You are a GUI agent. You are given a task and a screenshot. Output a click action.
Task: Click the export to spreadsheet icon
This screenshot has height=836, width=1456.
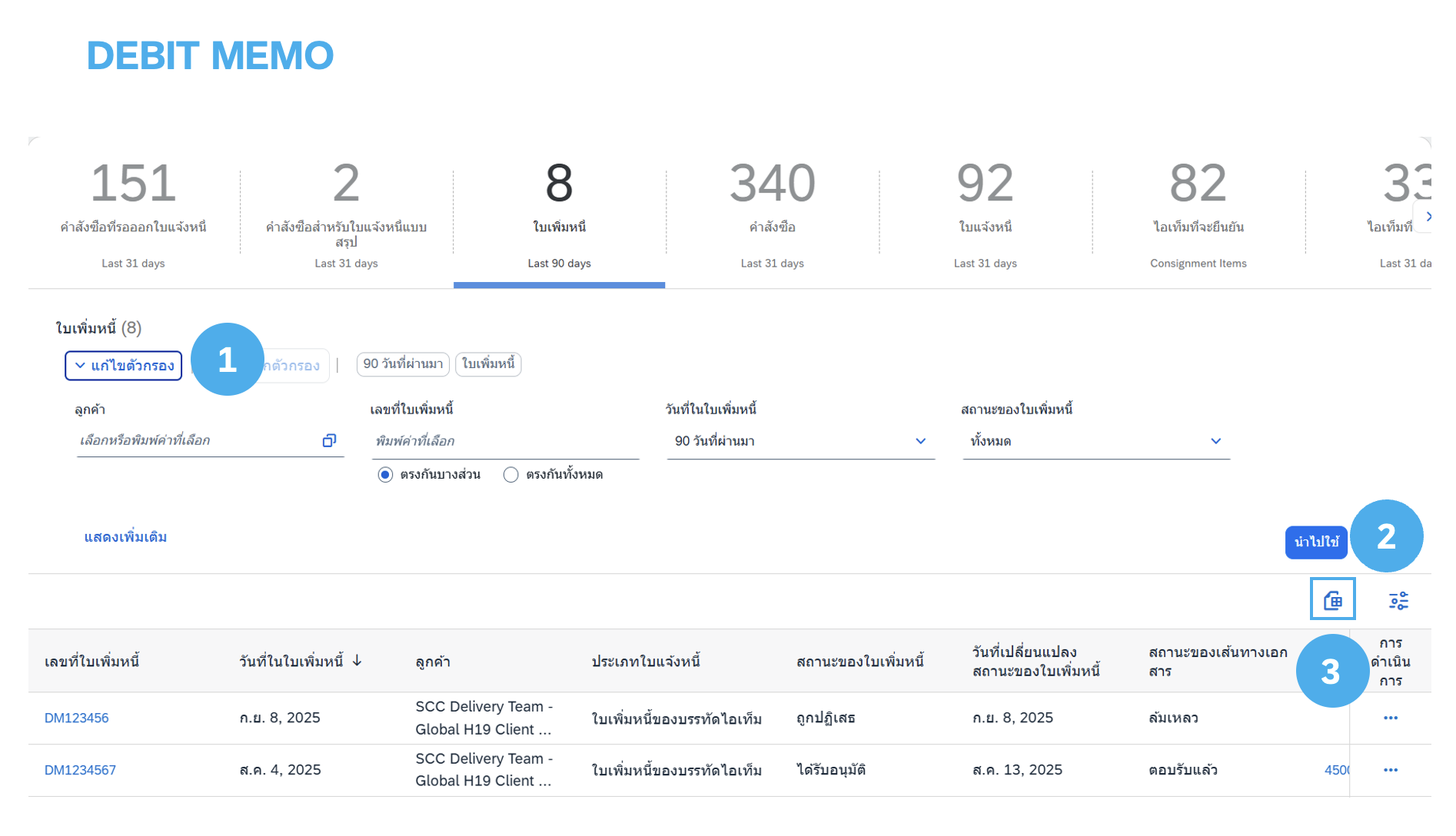click(1332, 600)
